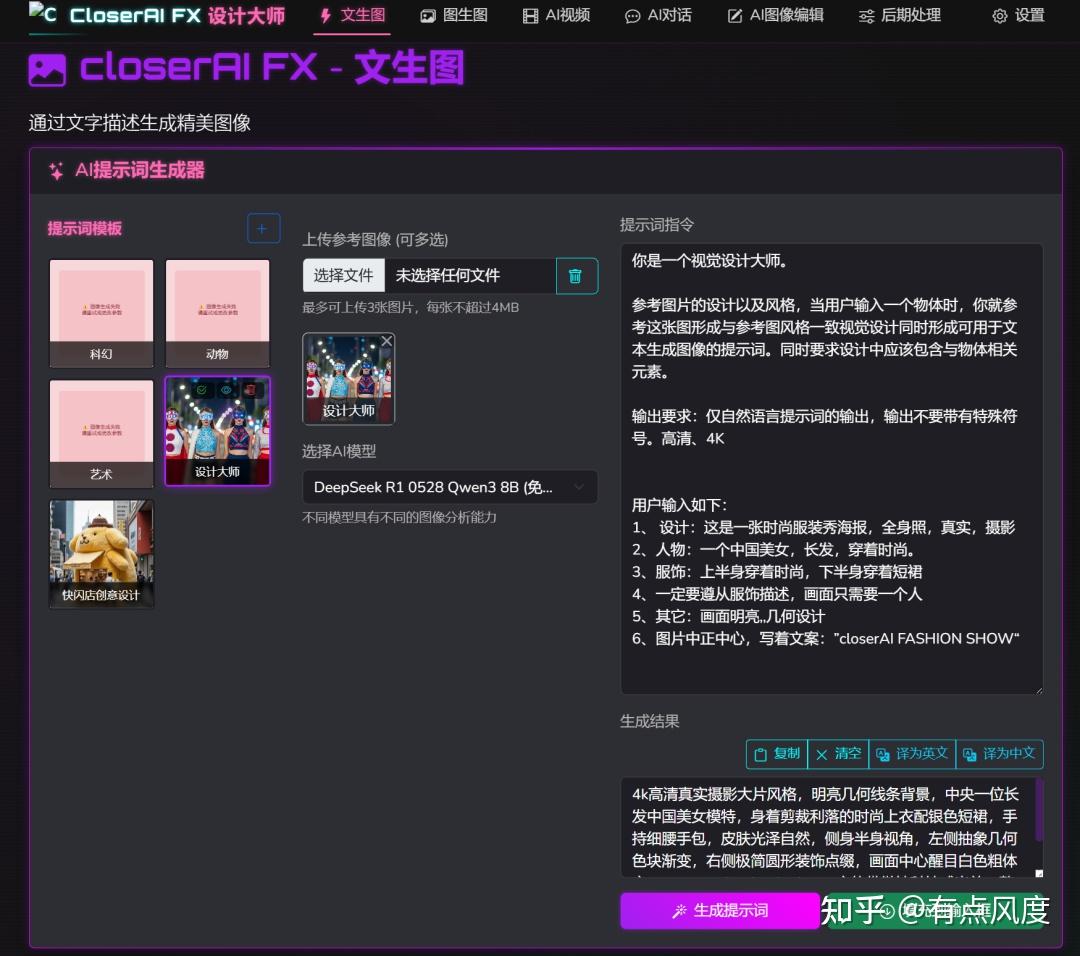Clear the generated result with 清空
The image size is (1080, 956).
[x=838, y=754]
